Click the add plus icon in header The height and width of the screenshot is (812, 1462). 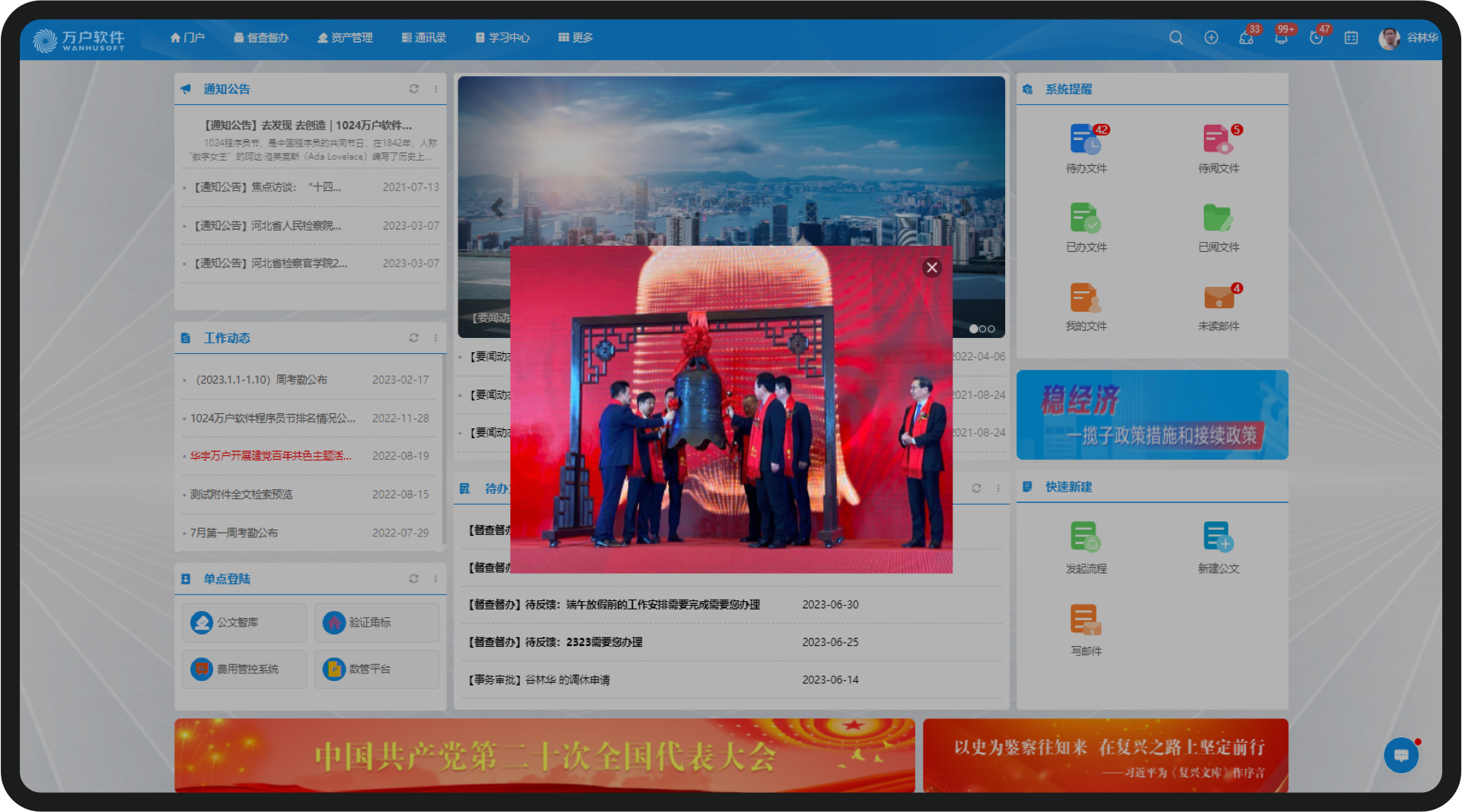pos(1211,37)
